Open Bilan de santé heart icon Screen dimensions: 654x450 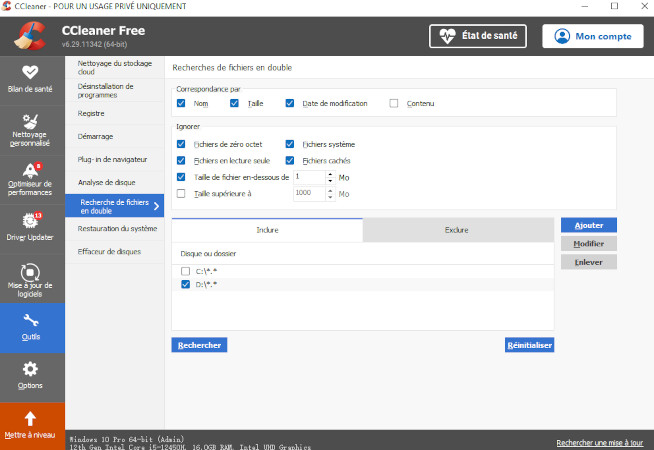click(x=30, y=72)
